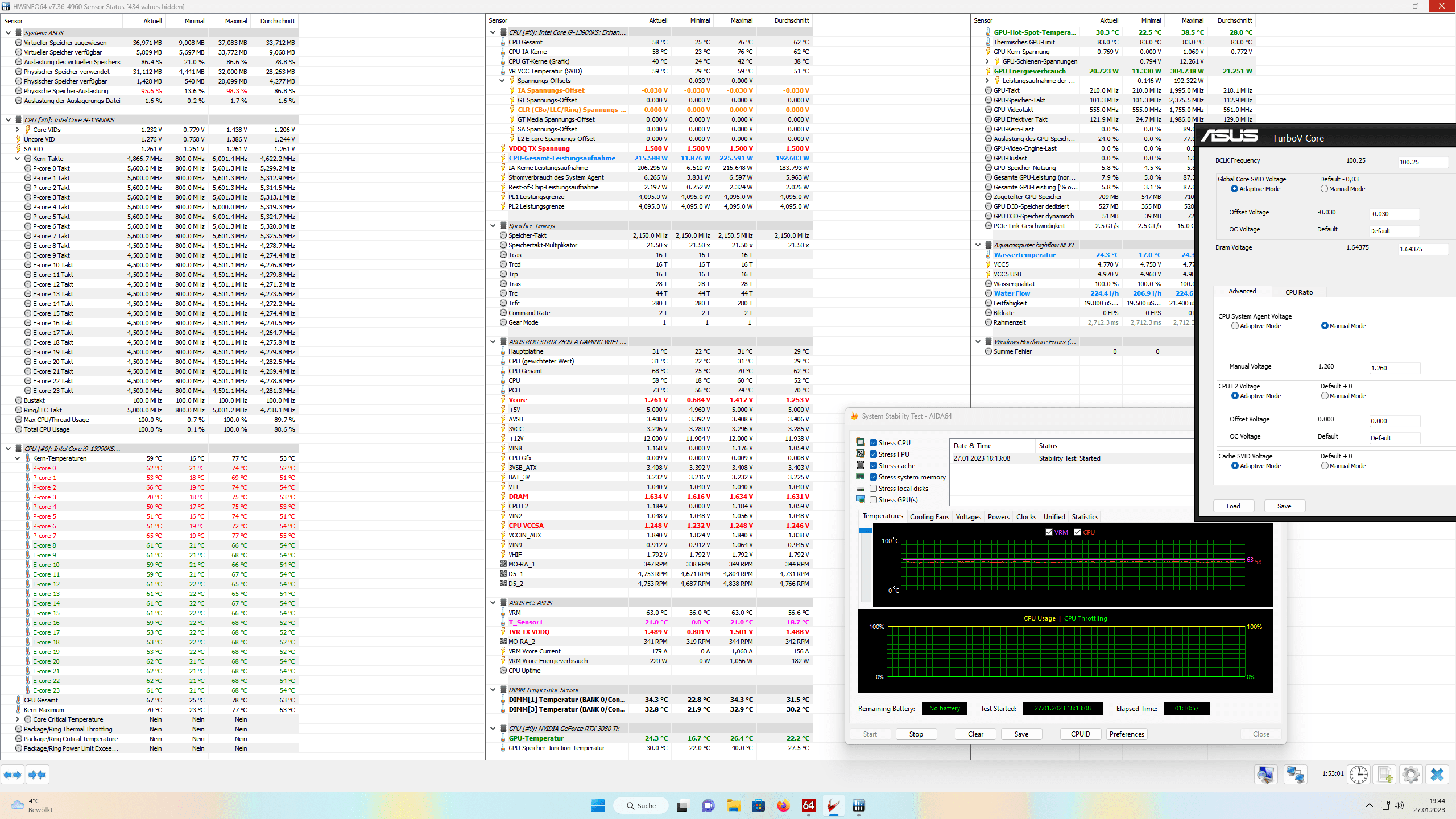Show hidden tray icons chevron
Image resolution: width=1456 pixels, height=819 pixels.
(1369, 805)
